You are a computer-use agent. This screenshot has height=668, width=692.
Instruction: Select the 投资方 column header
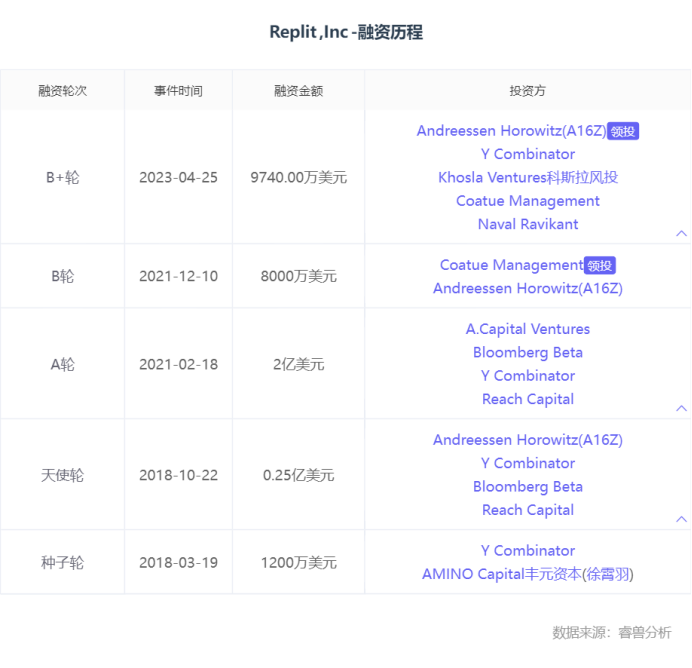coord(527,90)
